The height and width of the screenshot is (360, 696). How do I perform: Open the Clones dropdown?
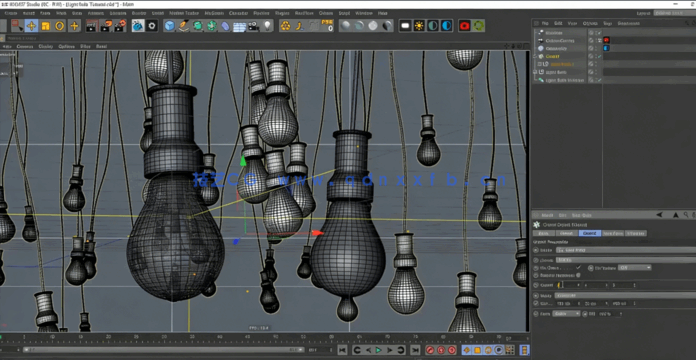point(626,260)
